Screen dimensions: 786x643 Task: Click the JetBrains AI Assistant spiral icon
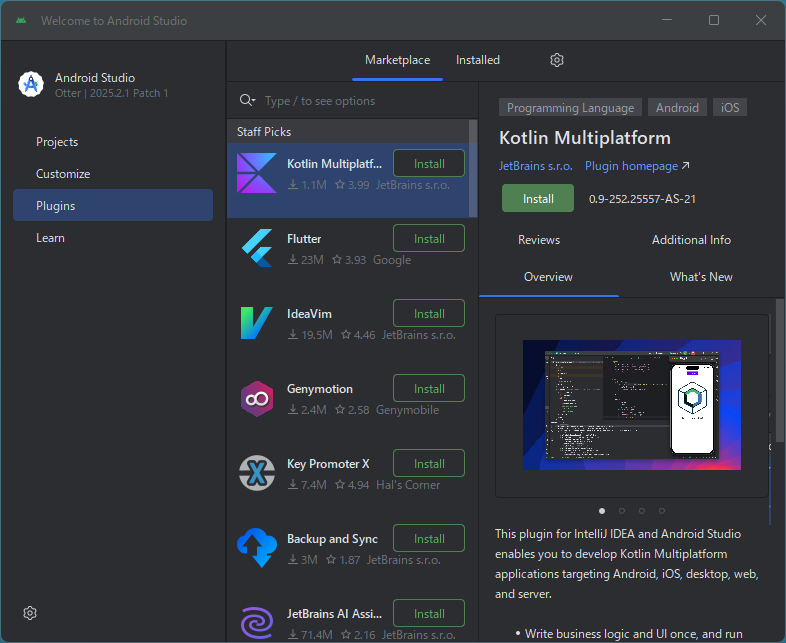tap(257, 623)
